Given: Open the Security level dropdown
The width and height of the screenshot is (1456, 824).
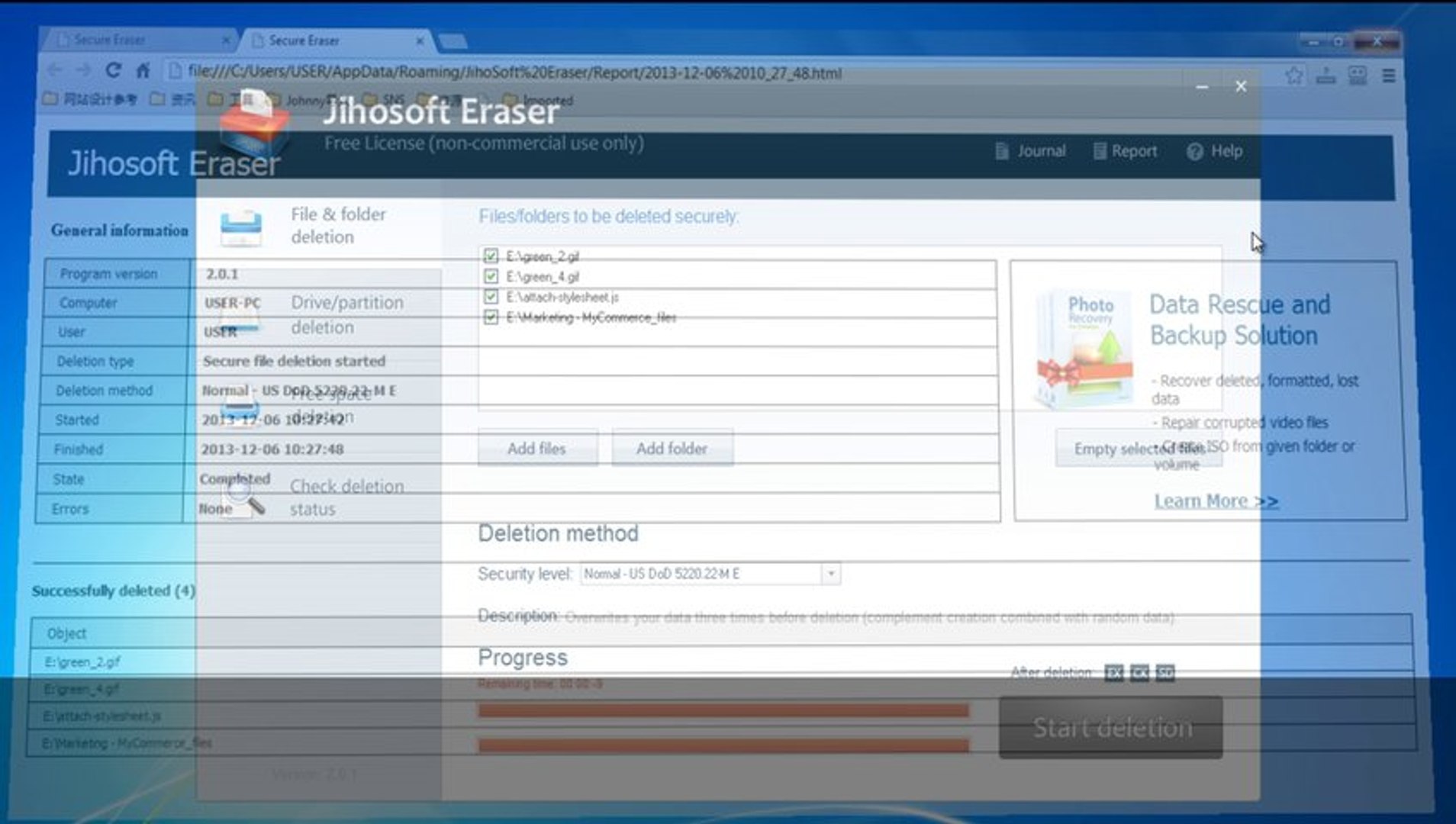Looking at the screenshot, I should point(710,574).
